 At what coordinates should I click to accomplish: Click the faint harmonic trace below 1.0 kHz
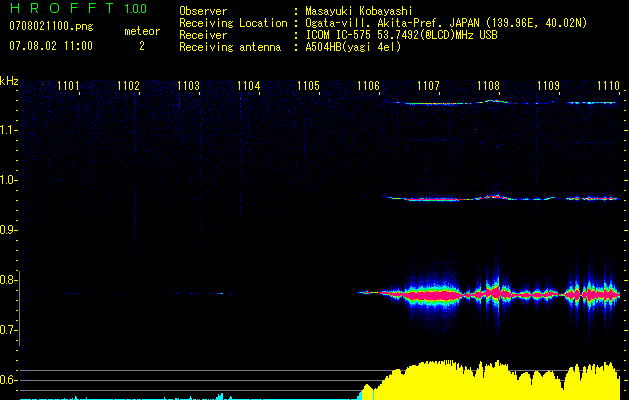[x=501, y=198]
